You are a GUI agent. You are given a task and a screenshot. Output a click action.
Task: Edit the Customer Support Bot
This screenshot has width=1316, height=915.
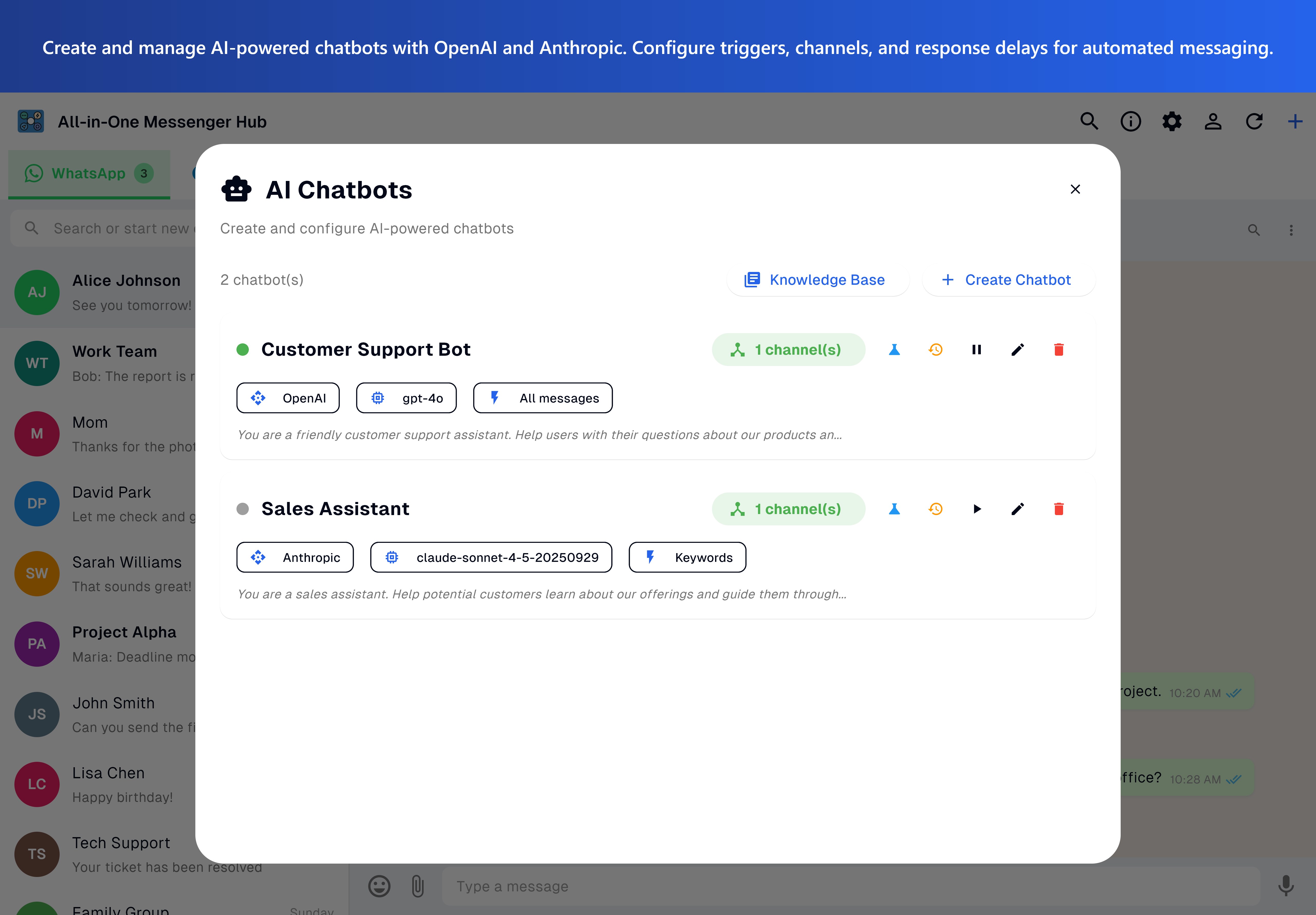click(x=1018, y=350)
